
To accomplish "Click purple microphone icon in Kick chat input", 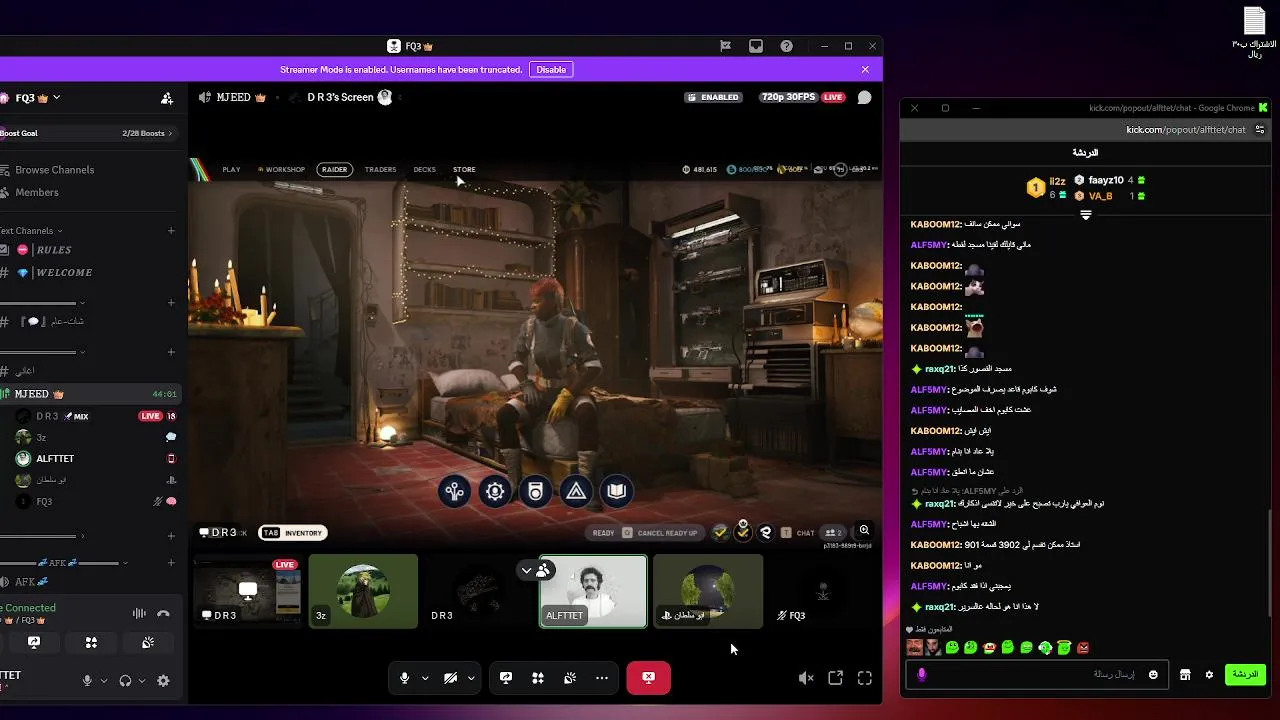I will [x=921, y=675].
